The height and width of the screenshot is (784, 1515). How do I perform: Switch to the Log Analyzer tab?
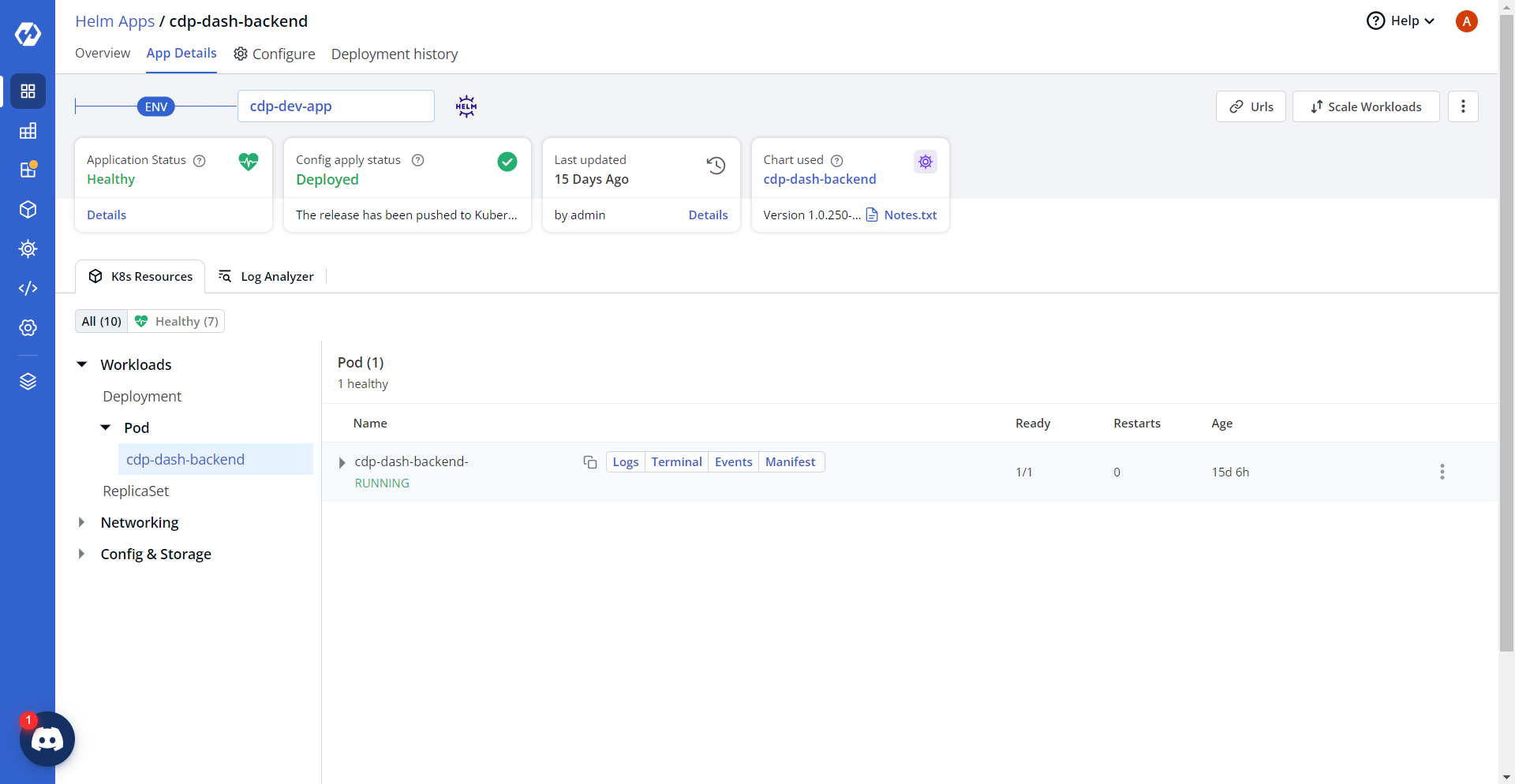click(x=266, y=276)
